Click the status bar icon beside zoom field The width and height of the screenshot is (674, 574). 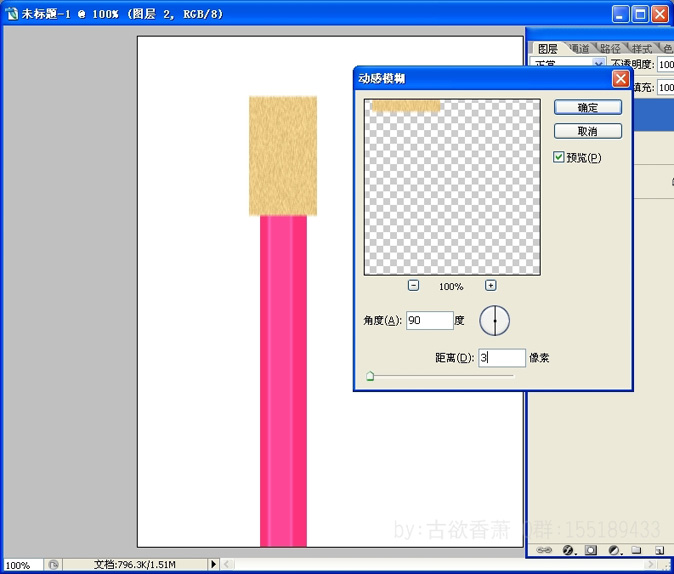(x=53, y=565)
